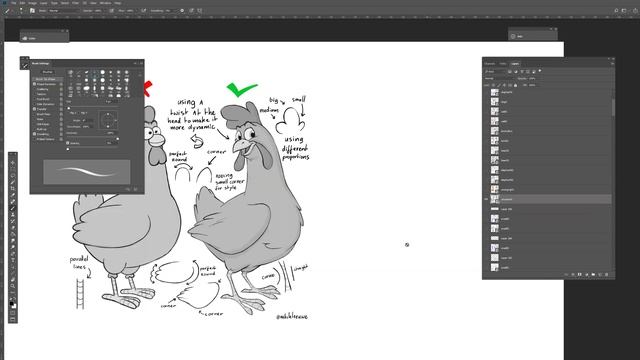640x360 pixels.
Task: Select the Clone Stamp tool
Action: 13,215
